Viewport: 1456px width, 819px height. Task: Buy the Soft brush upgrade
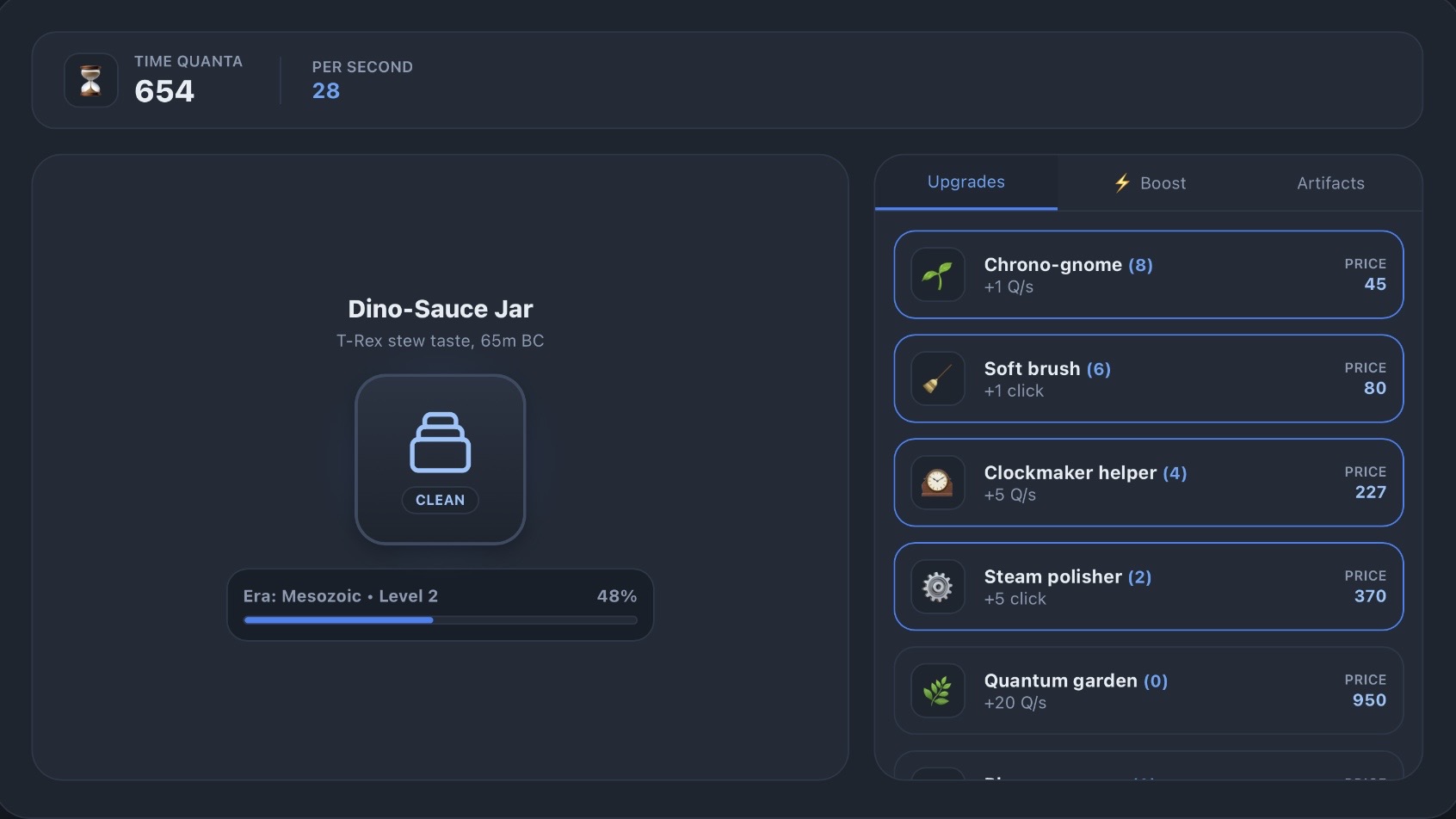coord(1149,379)
